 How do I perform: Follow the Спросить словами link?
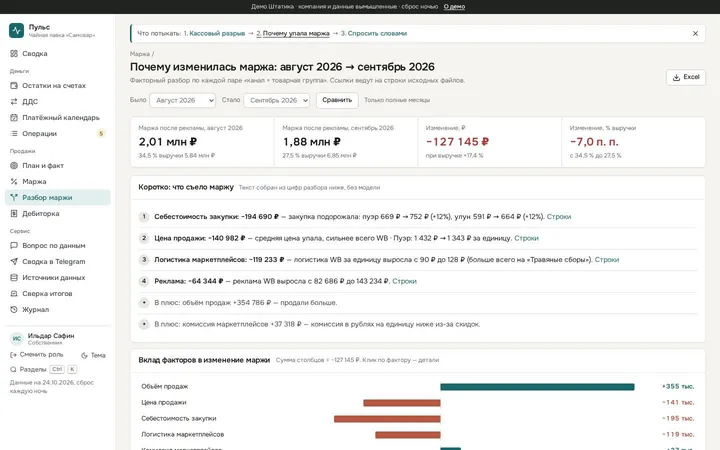tap(377, 34)
